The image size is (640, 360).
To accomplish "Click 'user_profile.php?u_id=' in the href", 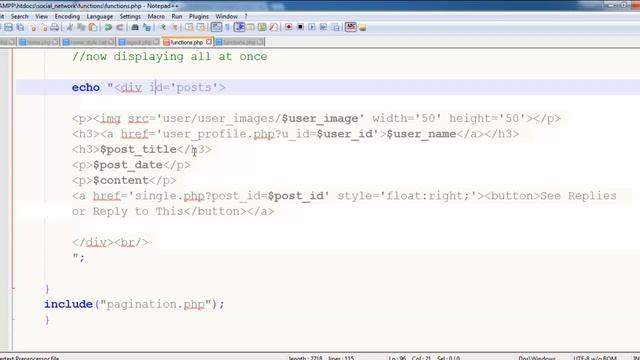I will [x=240, y=134].
